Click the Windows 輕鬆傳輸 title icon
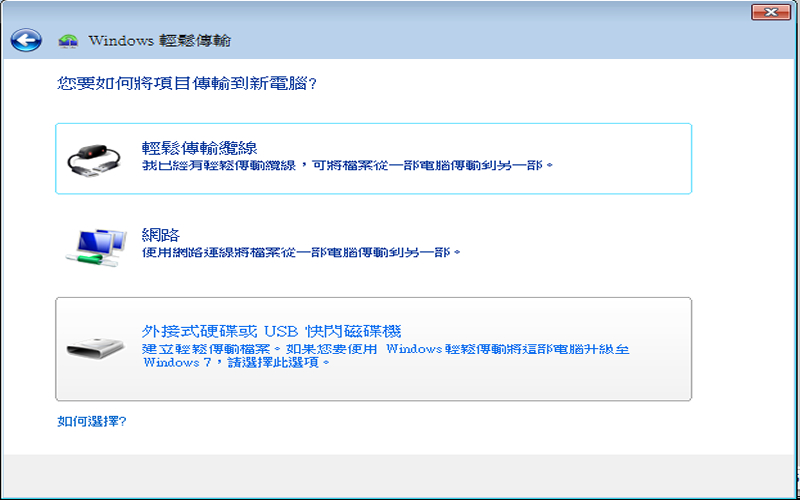The image size is (800, 500). tap(68, 41)
